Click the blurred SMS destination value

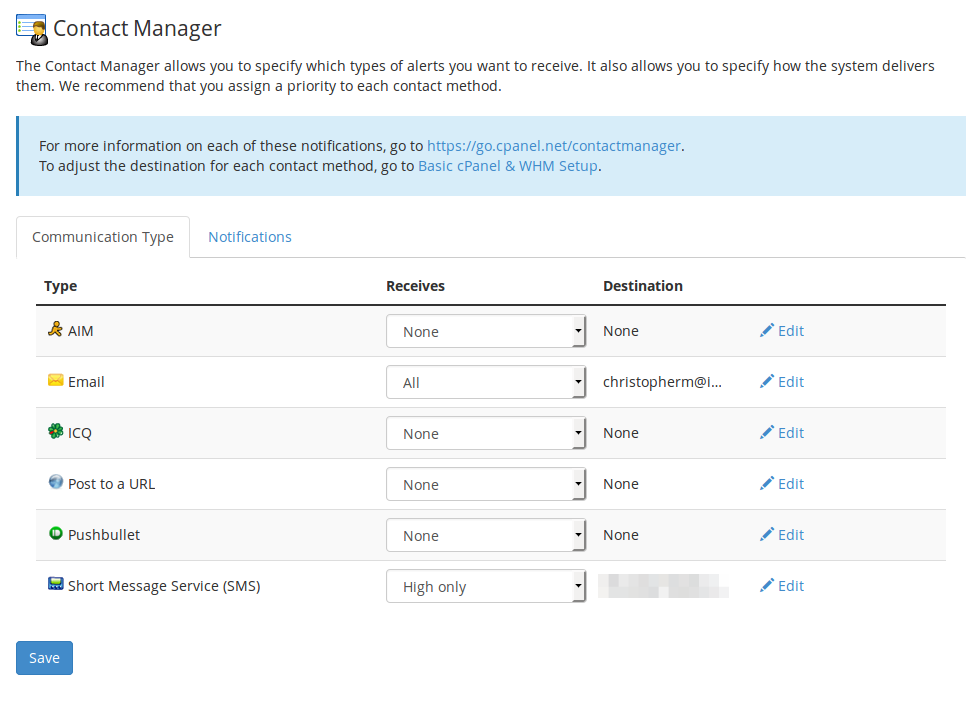coord(663,586)
